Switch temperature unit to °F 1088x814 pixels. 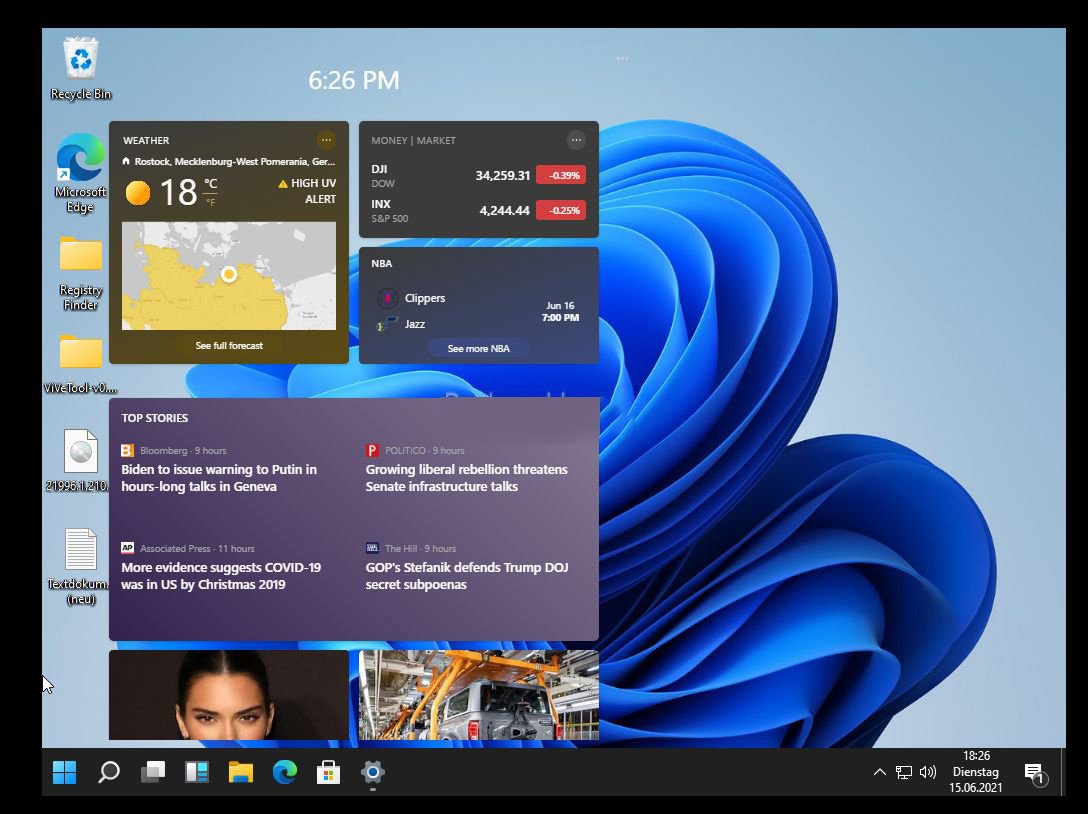tap(210, 203)
